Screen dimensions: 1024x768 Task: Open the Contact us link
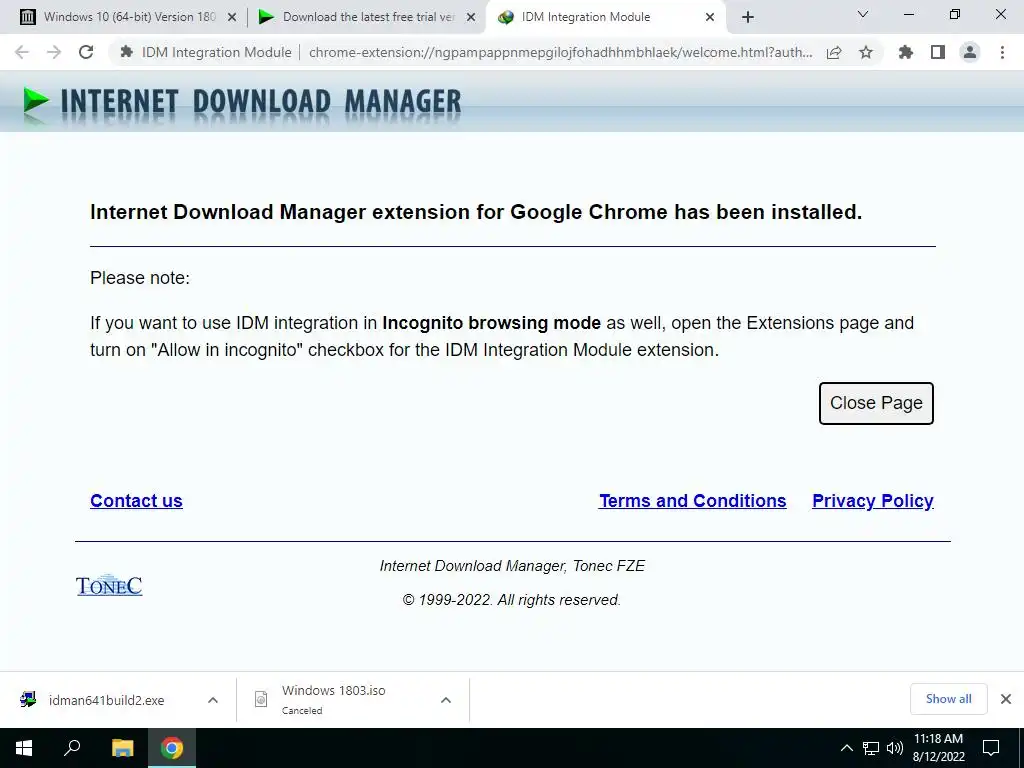(x=136, y=501)
